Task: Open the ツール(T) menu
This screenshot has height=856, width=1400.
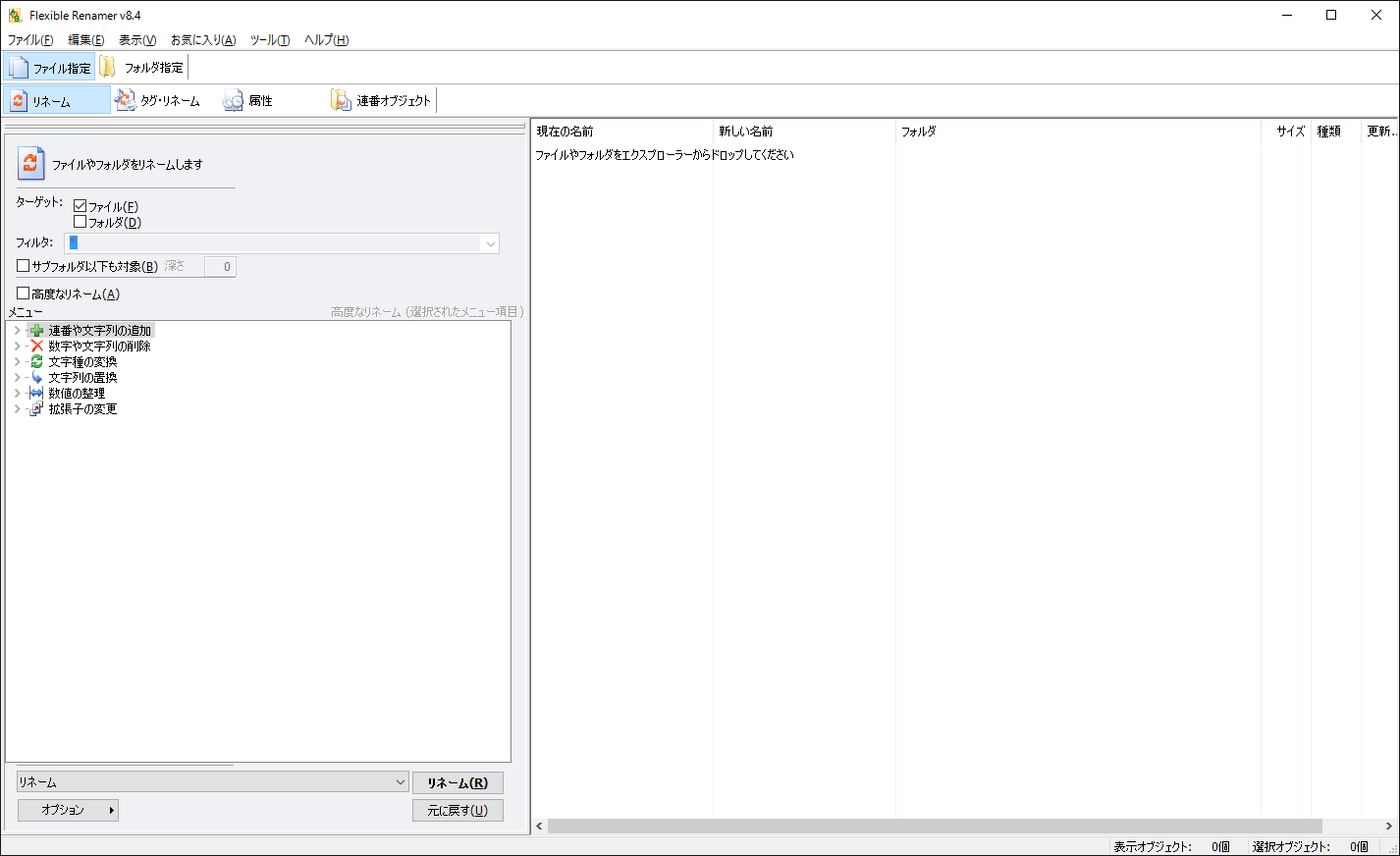Action: pyautogui.click(x=269, y=40)
